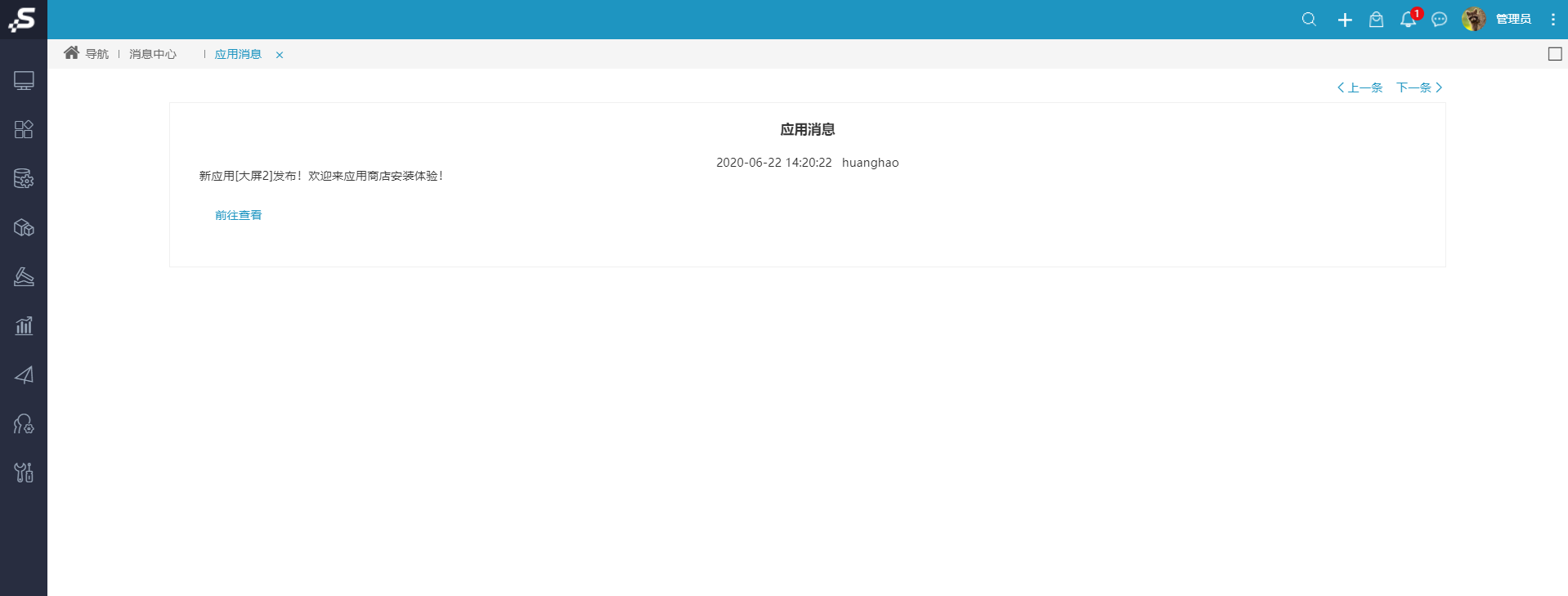Switch to 消息中心 tab
This screenshot has width=1568, height=596.
pyautogui.click(x=153, y=54)
